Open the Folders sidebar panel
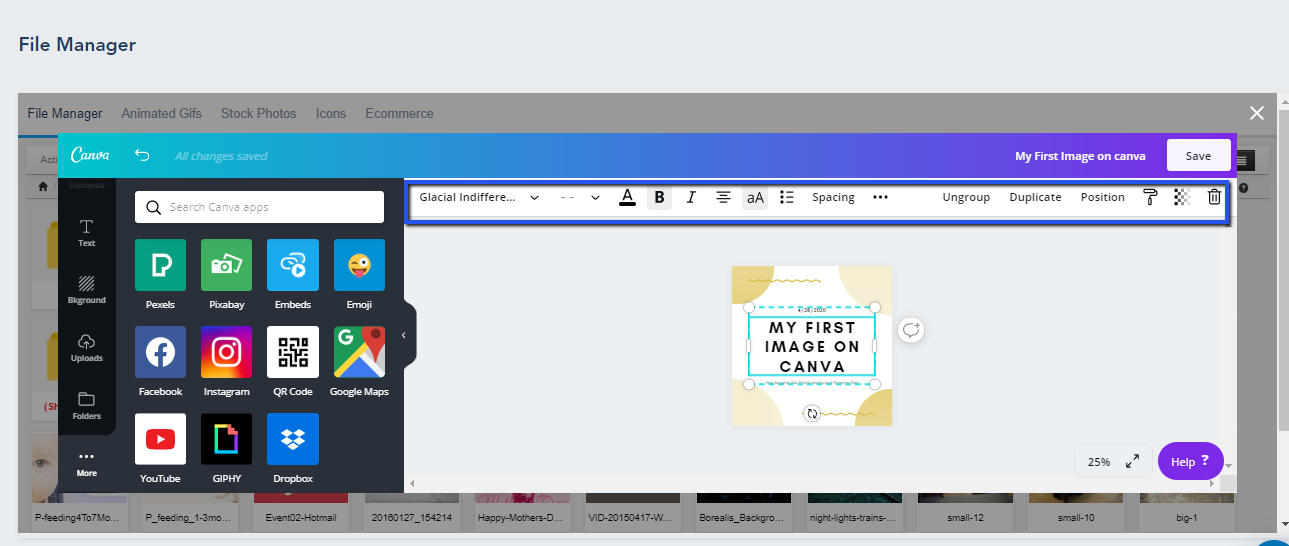 point(87,406)
